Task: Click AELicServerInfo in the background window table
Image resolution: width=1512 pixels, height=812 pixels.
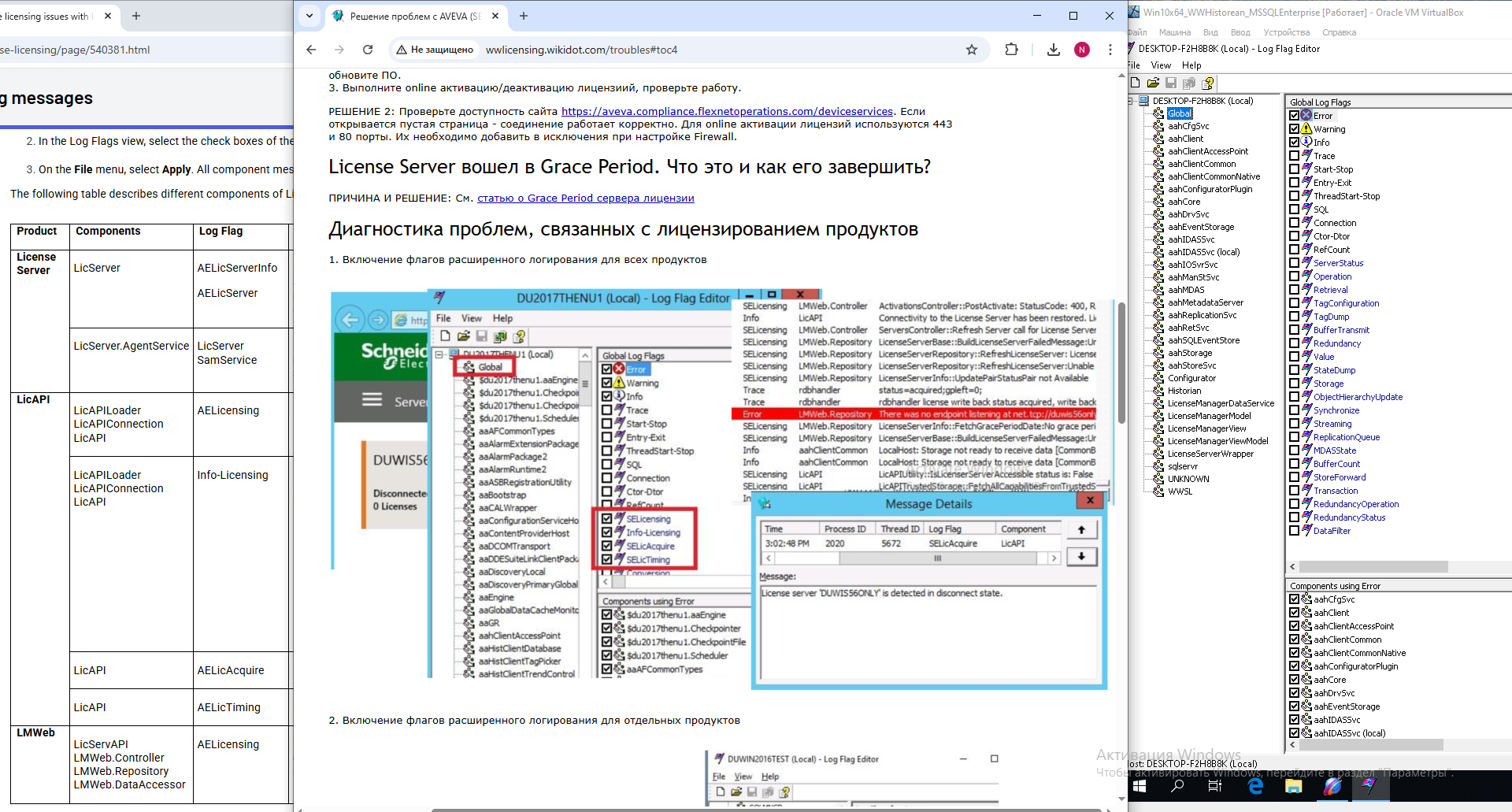Action: pyautogui.click(x=237, y=268)
